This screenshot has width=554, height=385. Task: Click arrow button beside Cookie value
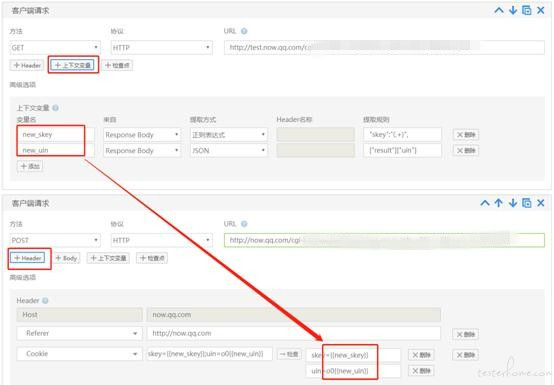(x=289, y=354)
